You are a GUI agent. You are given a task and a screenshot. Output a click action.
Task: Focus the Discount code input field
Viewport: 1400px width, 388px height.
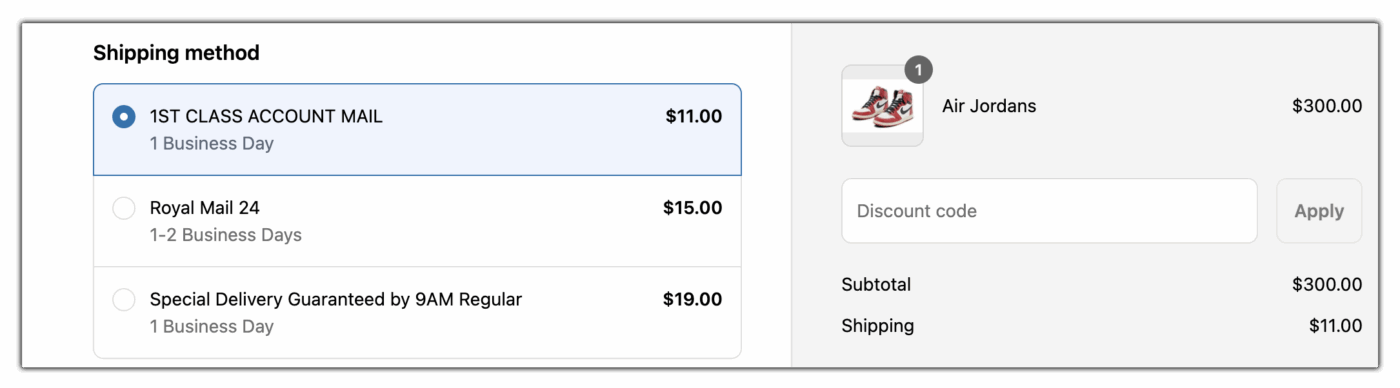[1049, 211]
